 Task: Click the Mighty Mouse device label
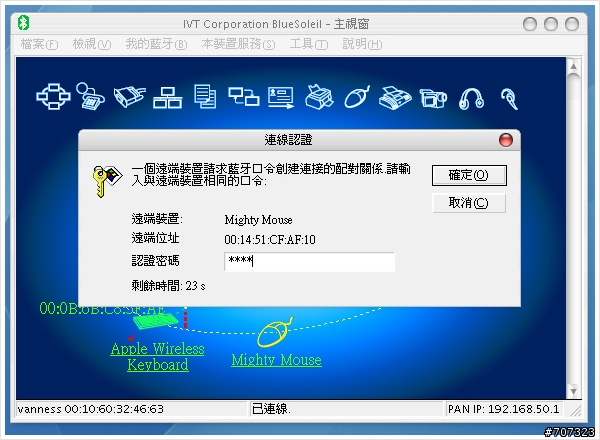[x=276, y=360]
